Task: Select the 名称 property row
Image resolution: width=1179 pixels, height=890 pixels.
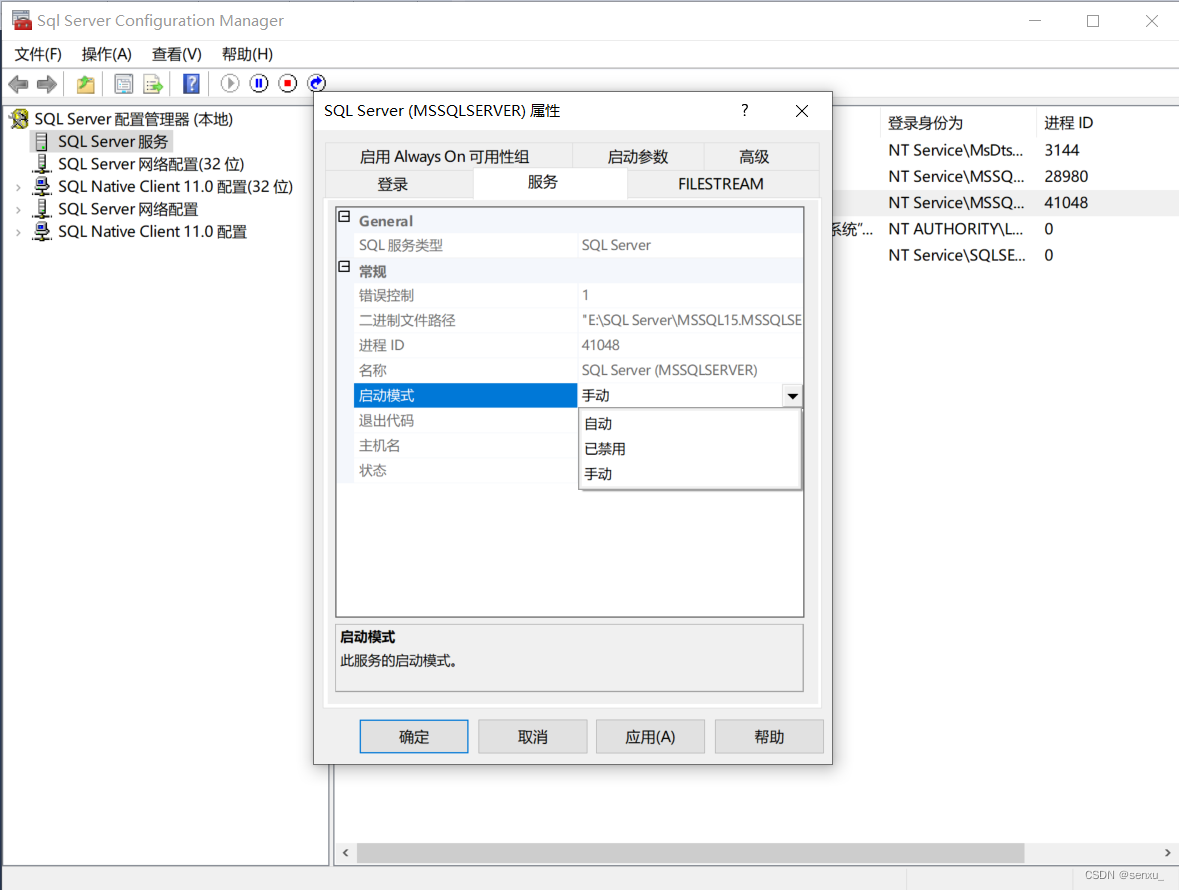Action: click(577, 370)
